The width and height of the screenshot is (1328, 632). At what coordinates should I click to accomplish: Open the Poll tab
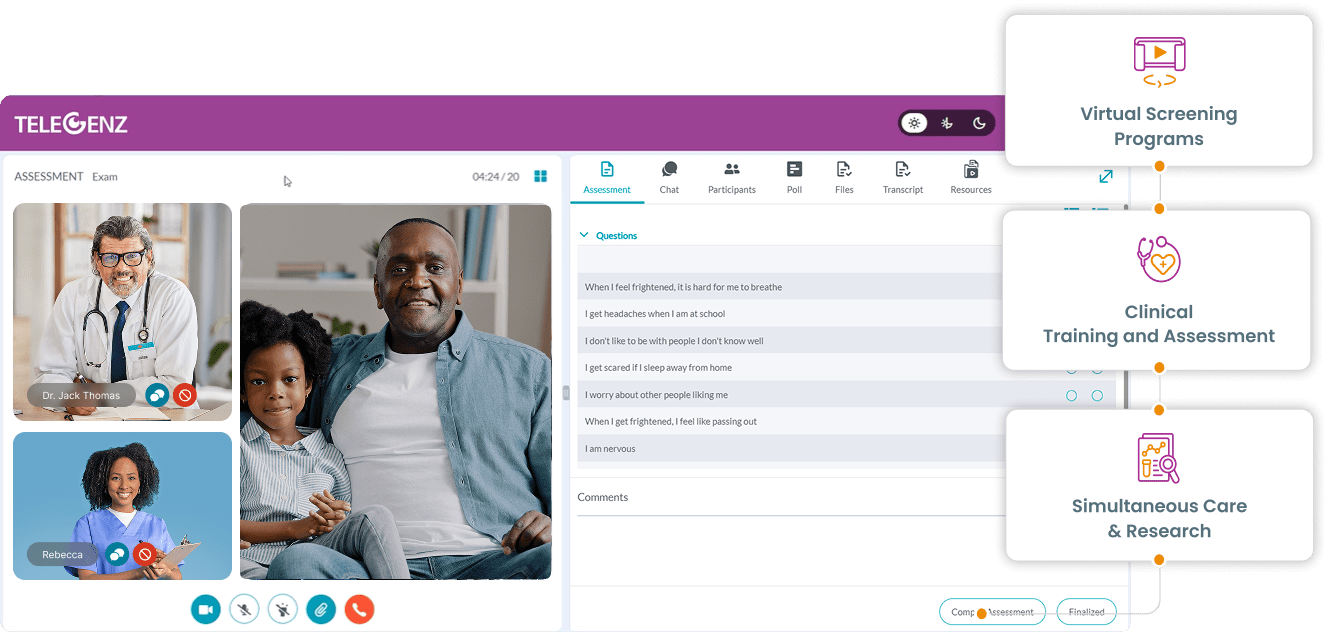pos(794,178)
